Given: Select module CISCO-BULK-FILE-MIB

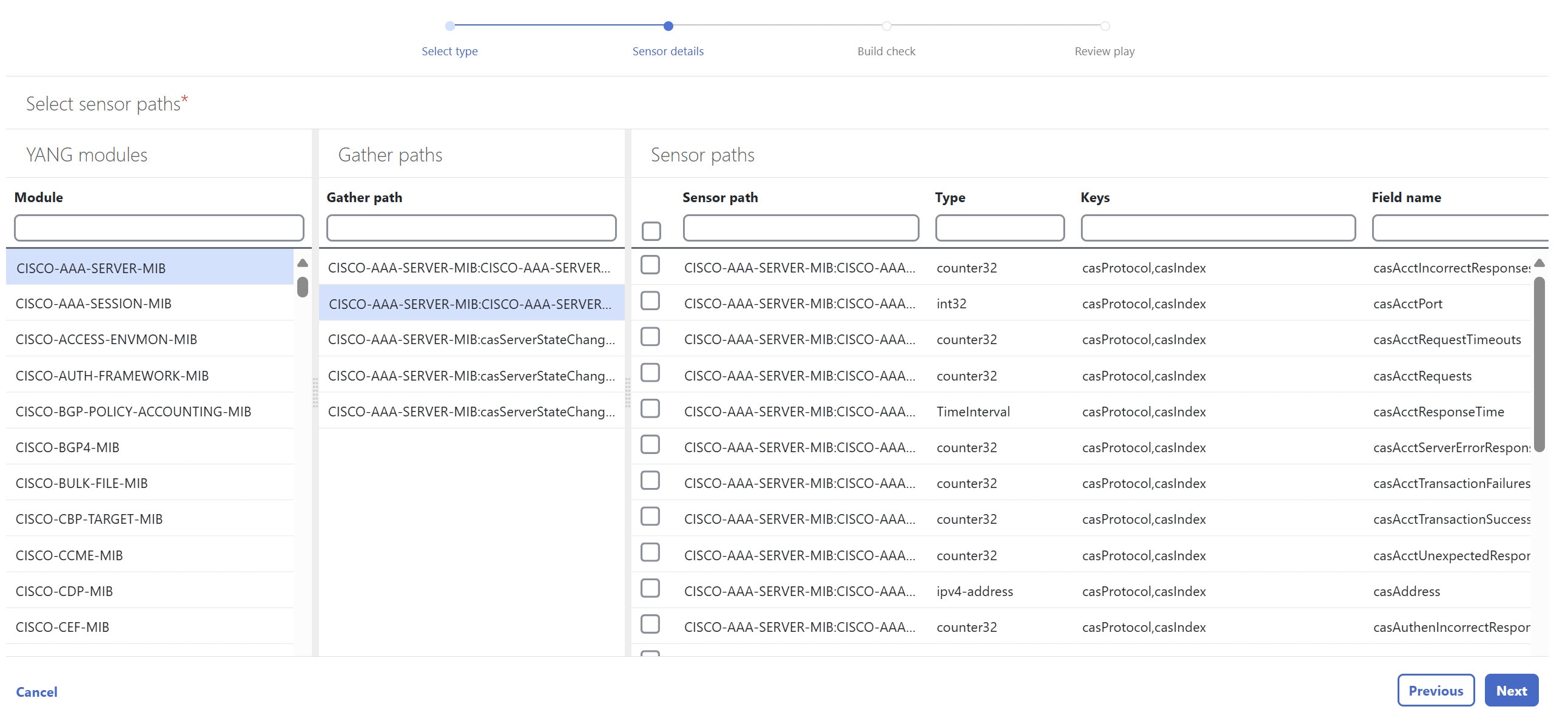Looking at the screenshot, I should [150, 484].
